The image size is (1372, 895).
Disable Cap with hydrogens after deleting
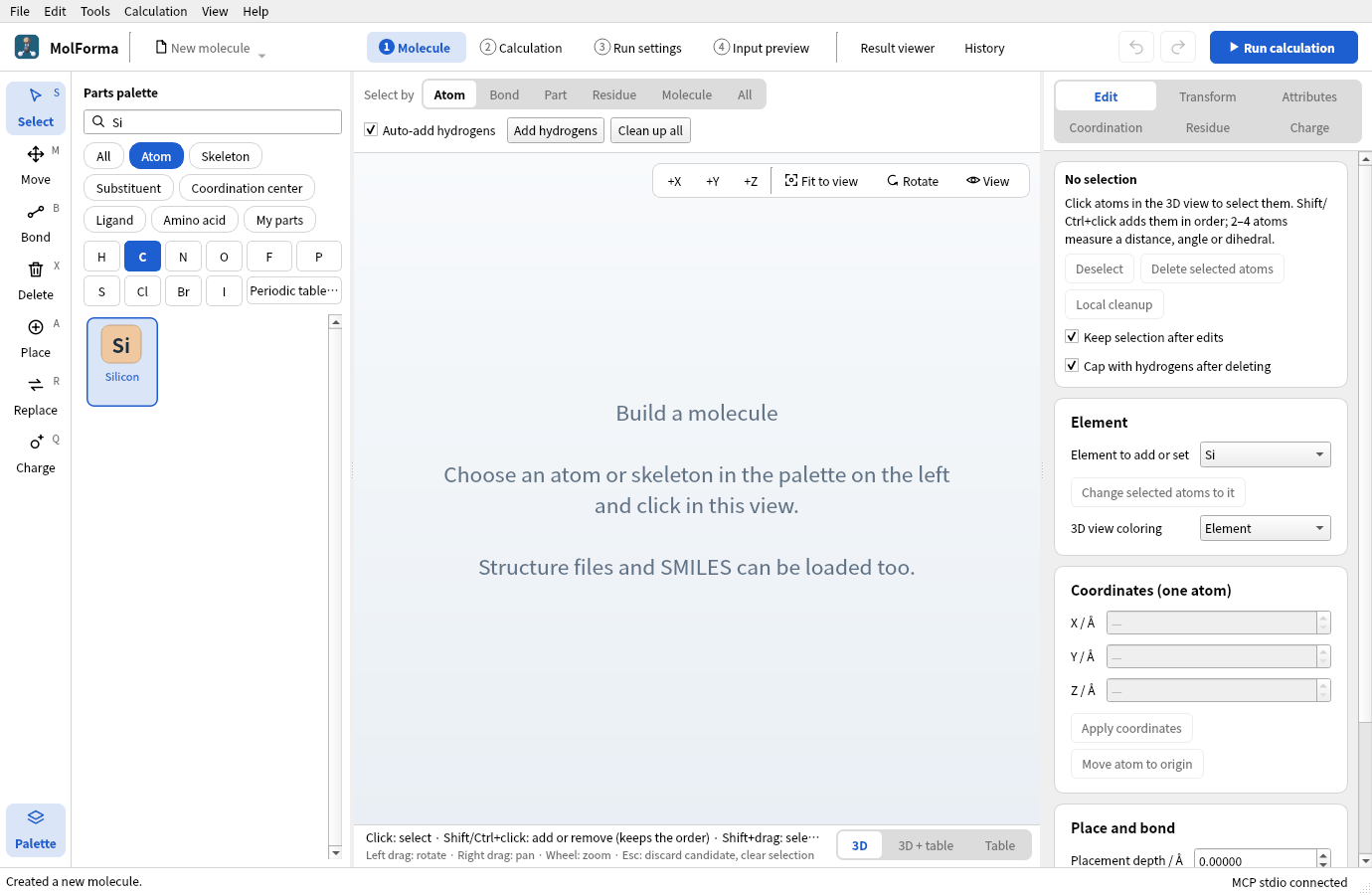coord(1072,365)
